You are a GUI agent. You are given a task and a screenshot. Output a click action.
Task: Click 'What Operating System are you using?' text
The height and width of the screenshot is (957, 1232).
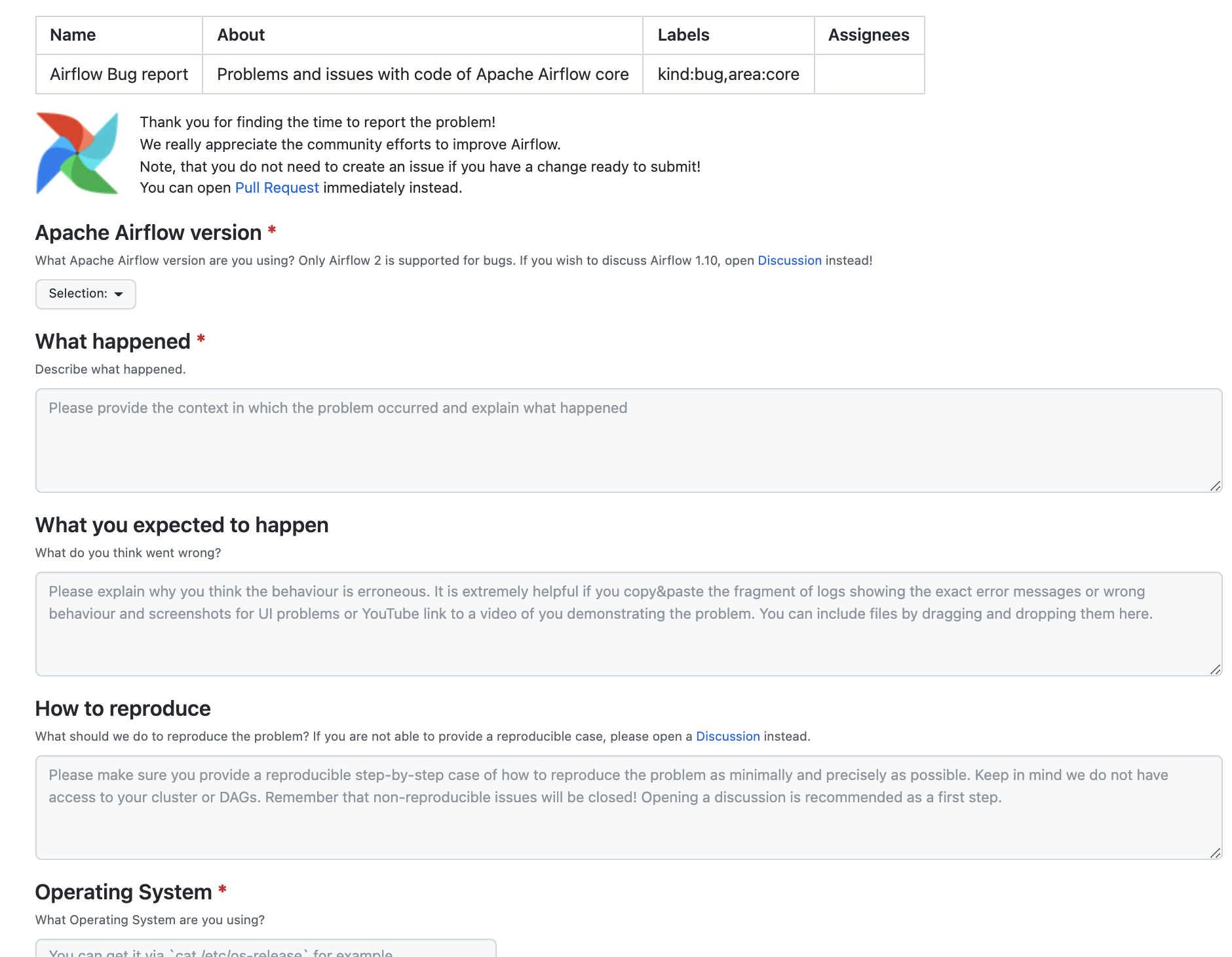click(x=150, y=920)
